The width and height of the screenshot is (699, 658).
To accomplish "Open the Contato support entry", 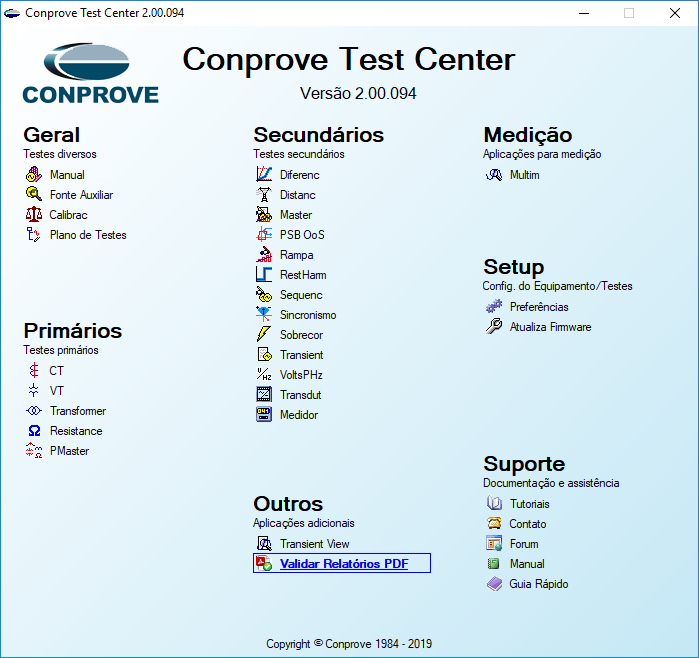I will (x=528, y=524).
